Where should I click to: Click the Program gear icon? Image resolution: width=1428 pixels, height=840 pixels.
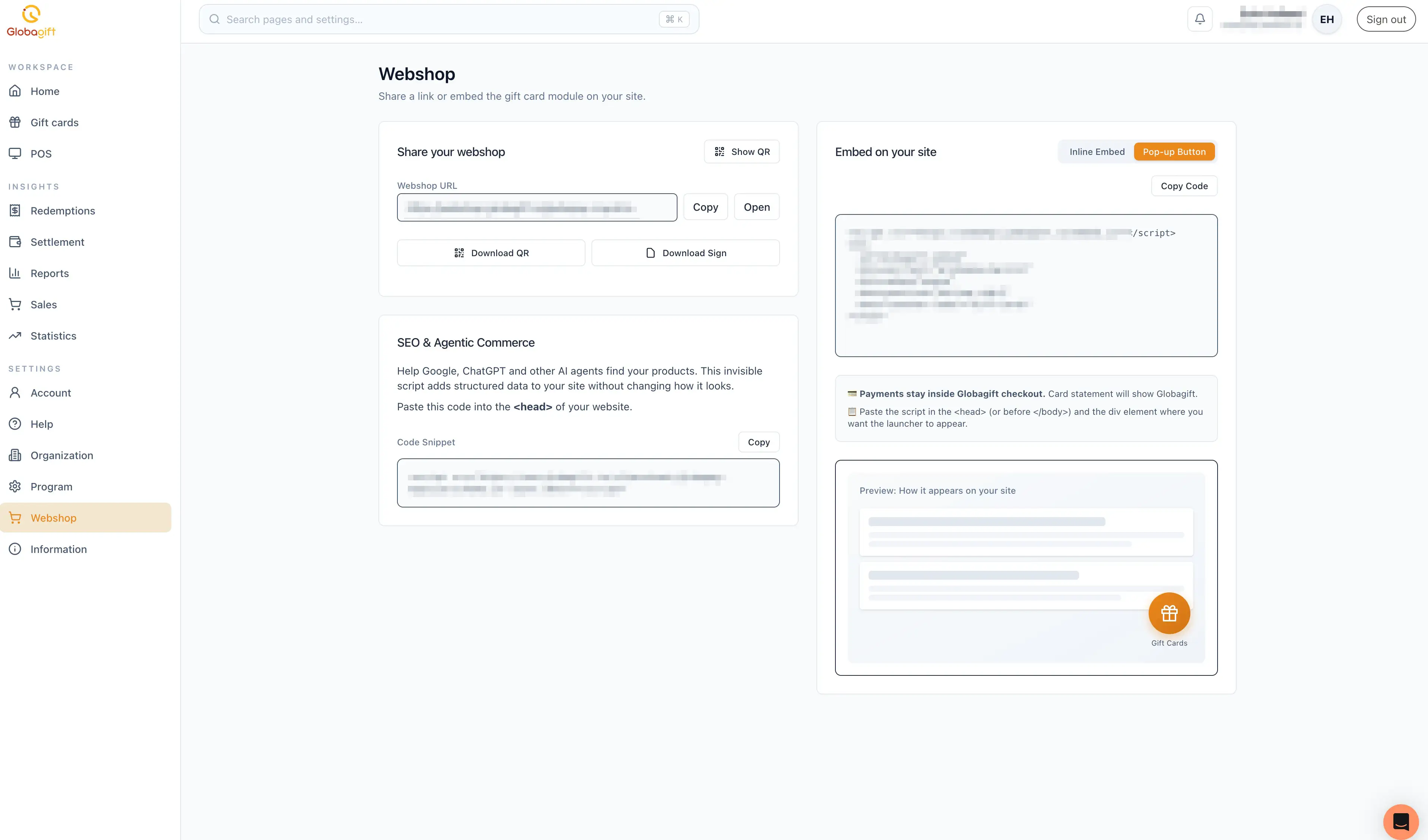tap(15, 486)
